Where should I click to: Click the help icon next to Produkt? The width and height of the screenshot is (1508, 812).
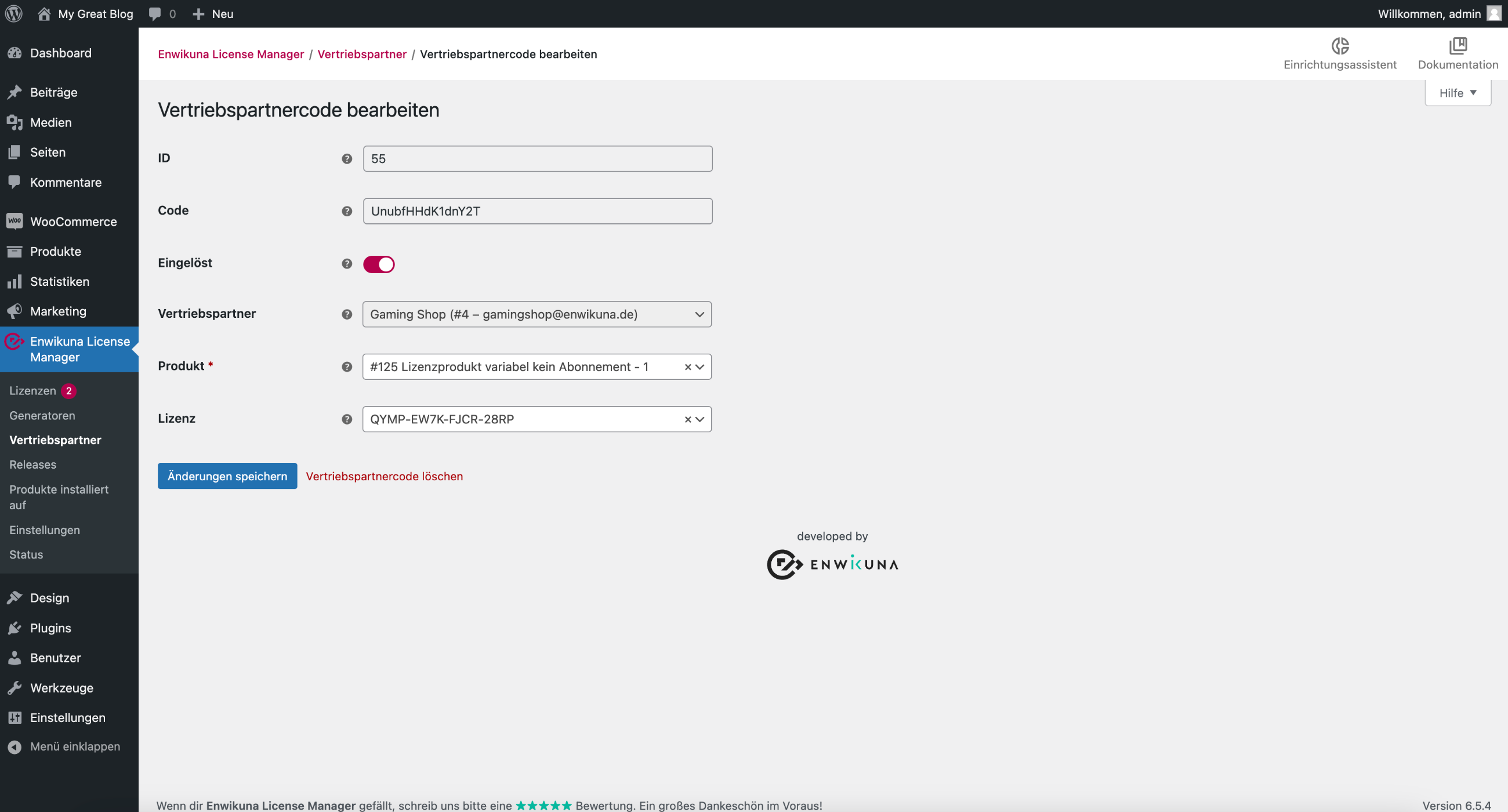tap(347, 367)
